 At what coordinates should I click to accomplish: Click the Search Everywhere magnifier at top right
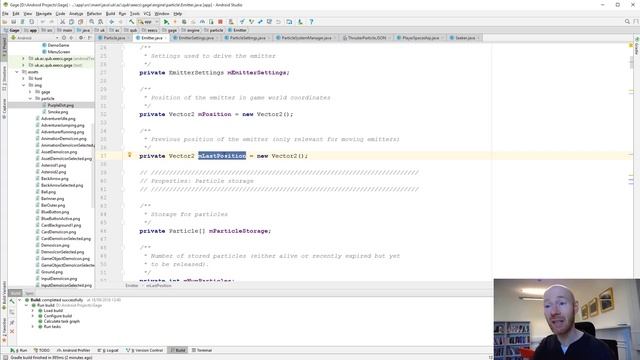tap(627, 22)
